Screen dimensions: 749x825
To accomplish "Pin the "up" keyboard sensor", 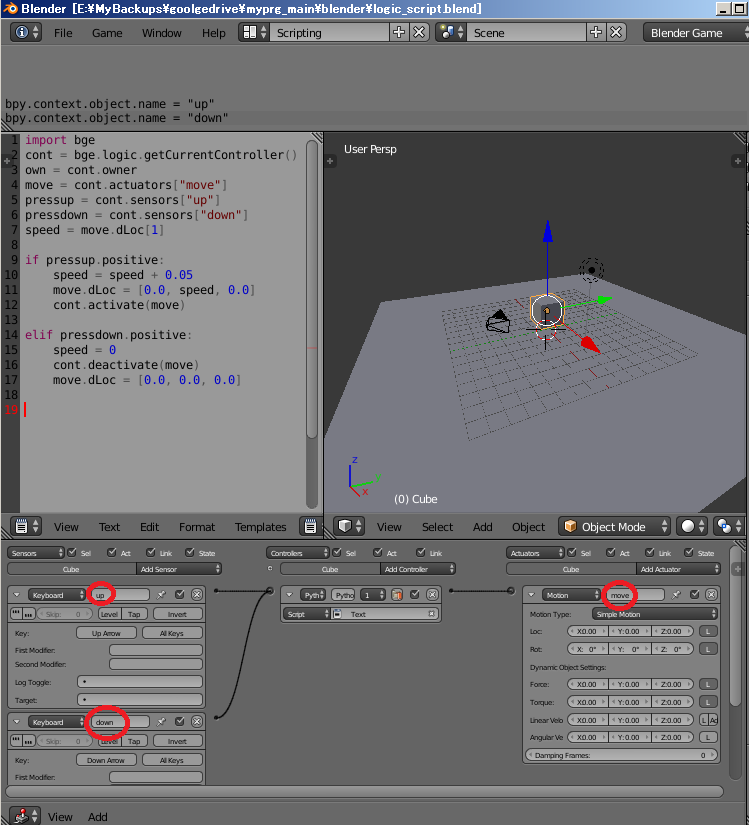I will [x=161, y=595].
